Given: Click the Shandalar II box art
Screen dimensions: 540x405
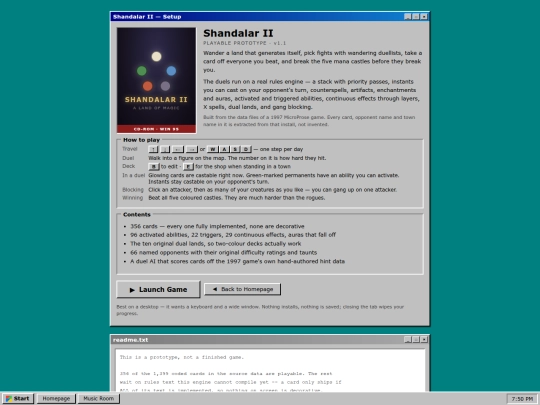Looking at the screenshot, I should (x=156, y=80).
